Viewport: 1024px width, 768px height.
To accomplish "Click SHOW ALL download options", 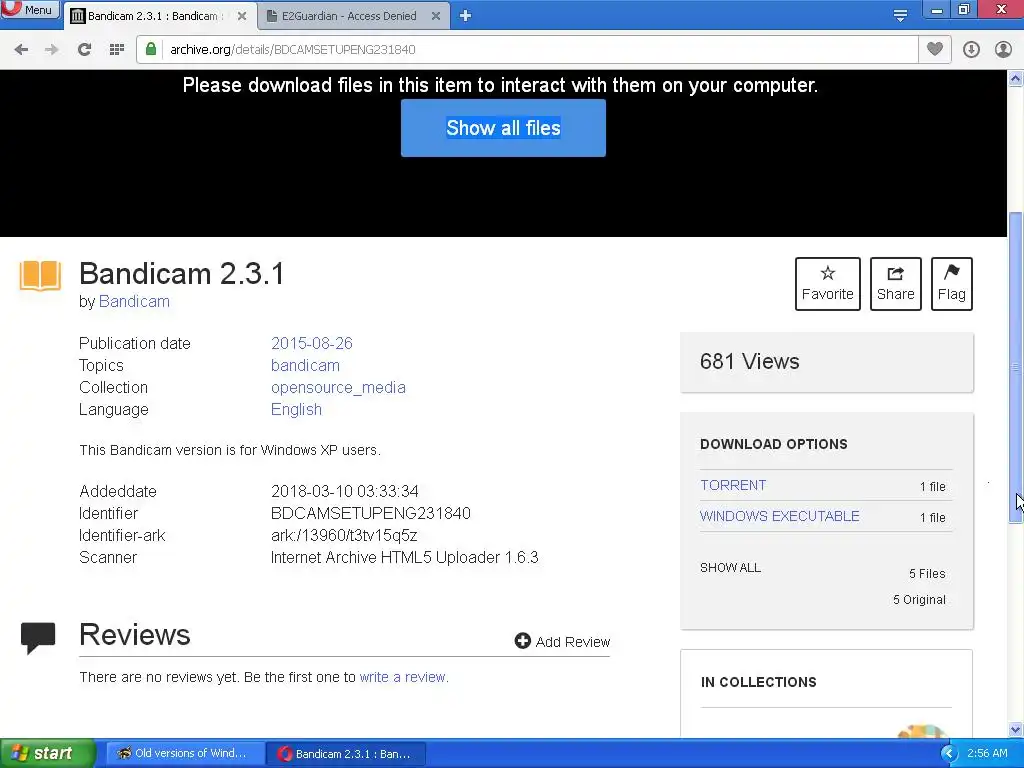I will tap(730, 568).
